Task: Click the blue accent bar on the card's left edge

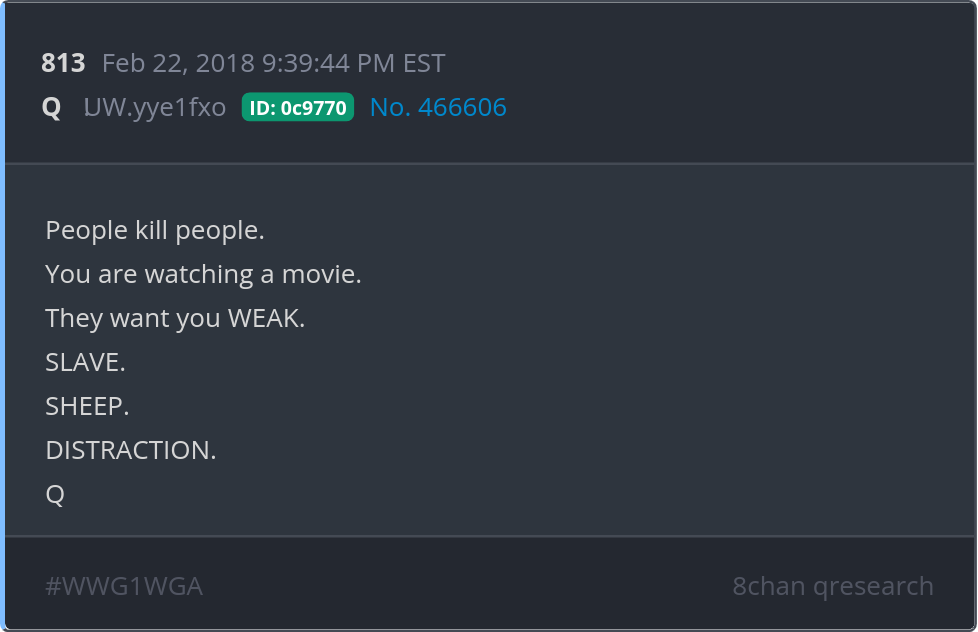Action: [2, 316]
